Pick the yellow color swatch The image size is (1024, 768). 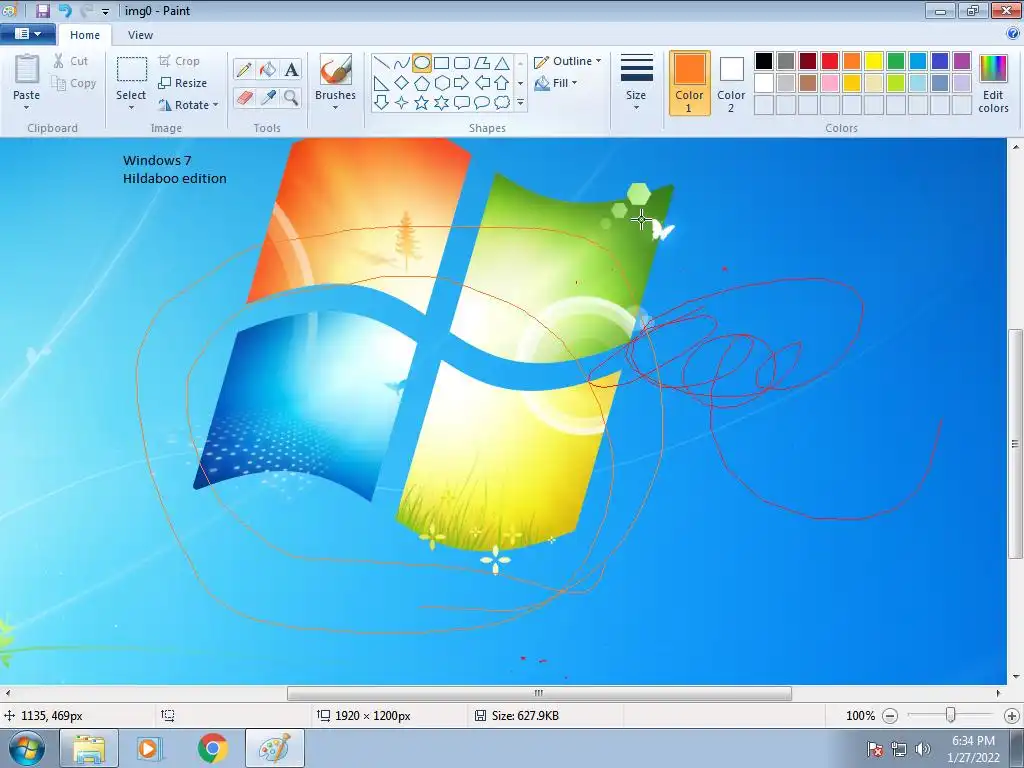(874, 61)
